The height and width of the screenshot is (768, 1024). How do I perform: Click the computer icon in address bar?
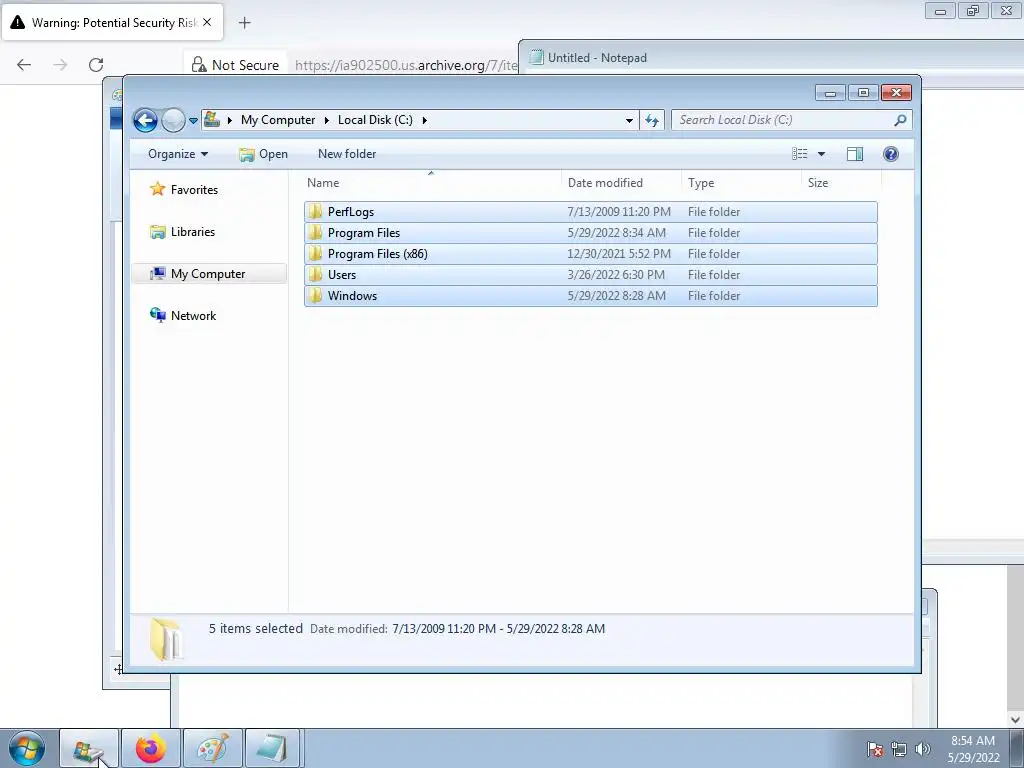pos(212,120)
